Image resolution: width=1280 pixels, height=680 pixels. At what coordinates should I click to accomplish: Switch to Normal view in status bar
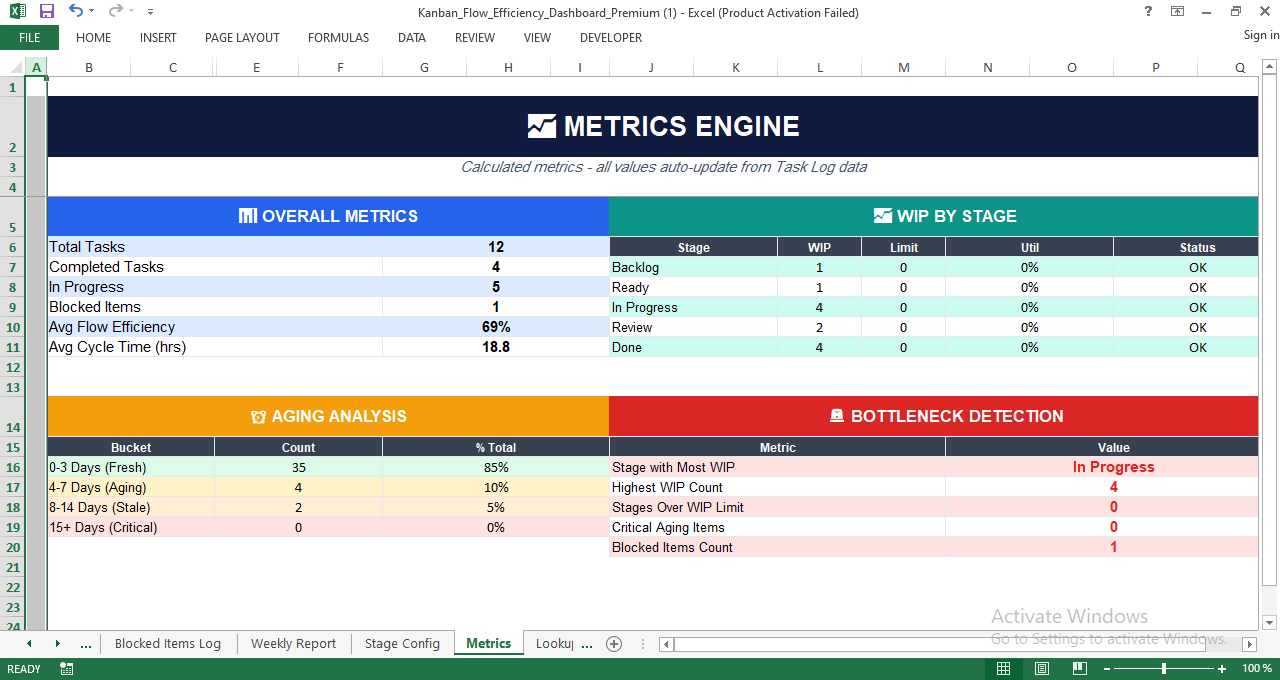tap(1003, 668)
